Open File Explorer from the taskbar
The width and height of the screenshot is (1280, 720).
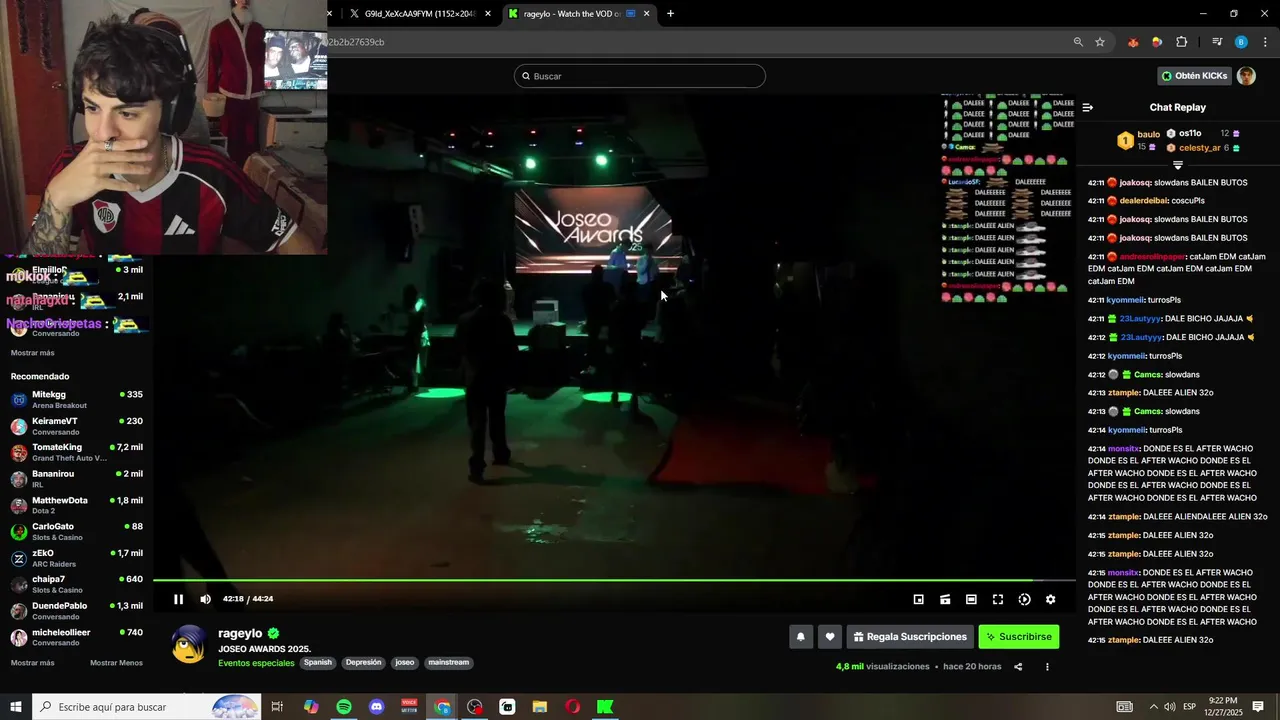coord(540,707)
